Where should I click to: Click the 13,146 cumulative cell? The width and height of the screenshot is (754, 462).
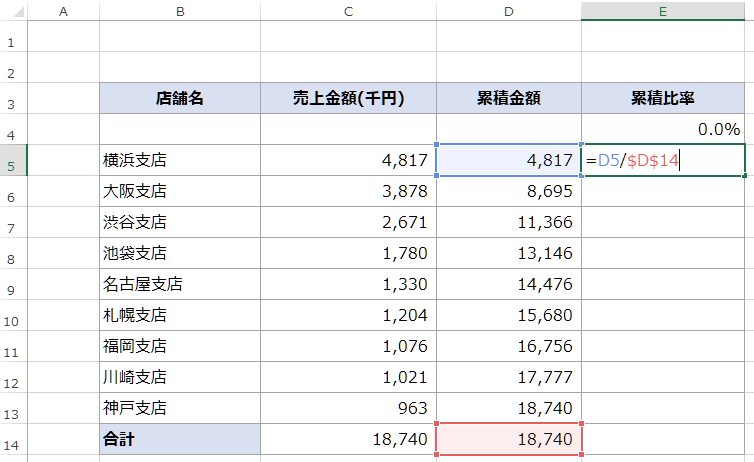[509, 253]
